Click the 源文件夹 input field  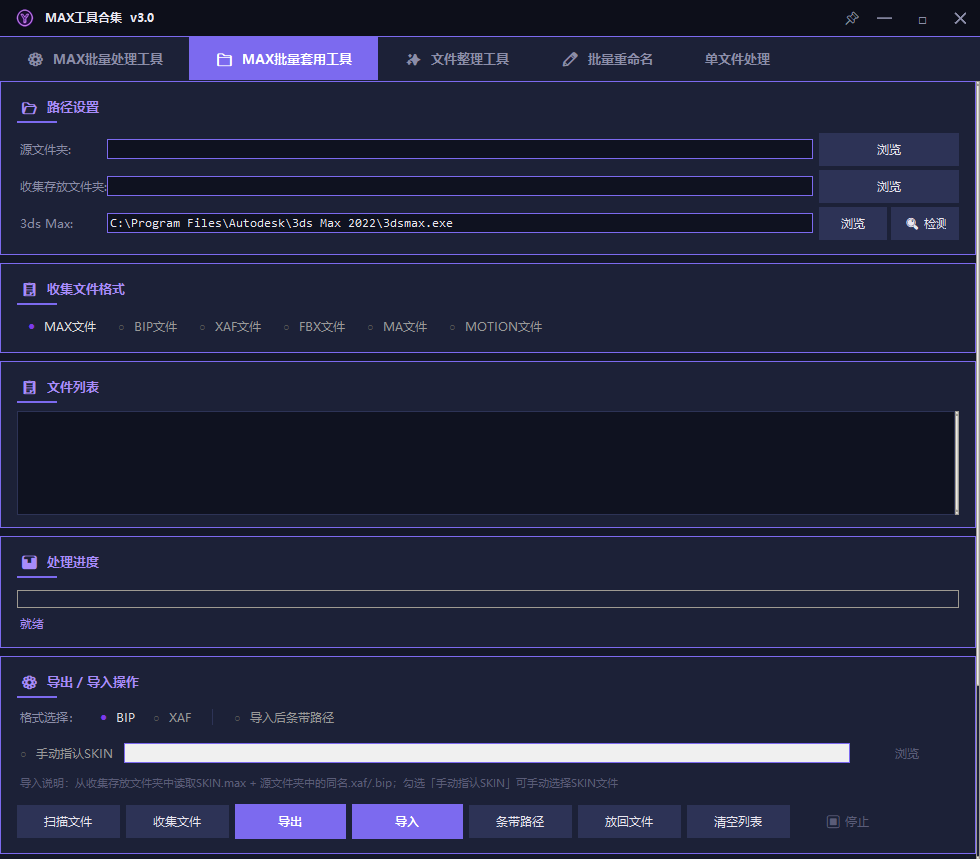click(459, 149)
